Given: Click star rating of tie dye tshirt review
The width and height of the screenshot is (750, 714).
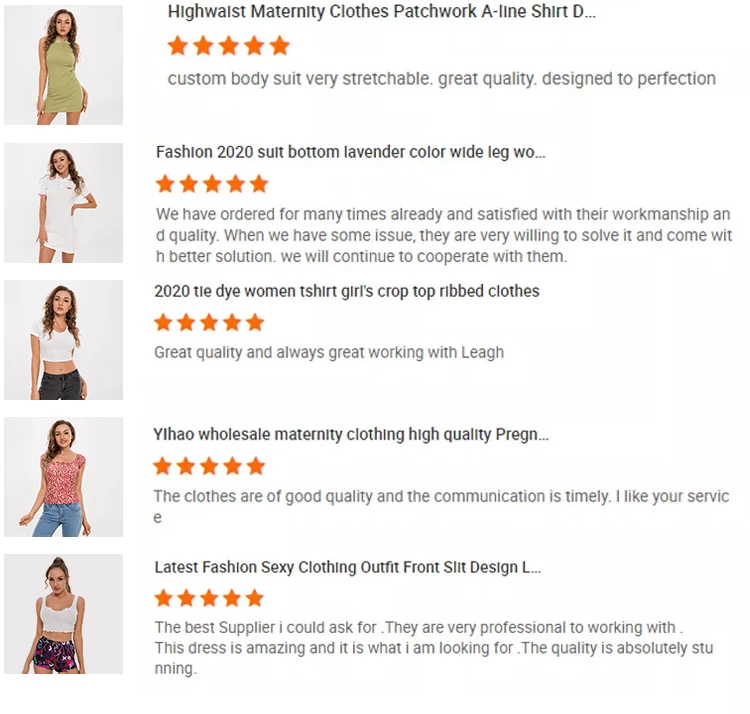Looking at the screenshot, I should 209,322.
